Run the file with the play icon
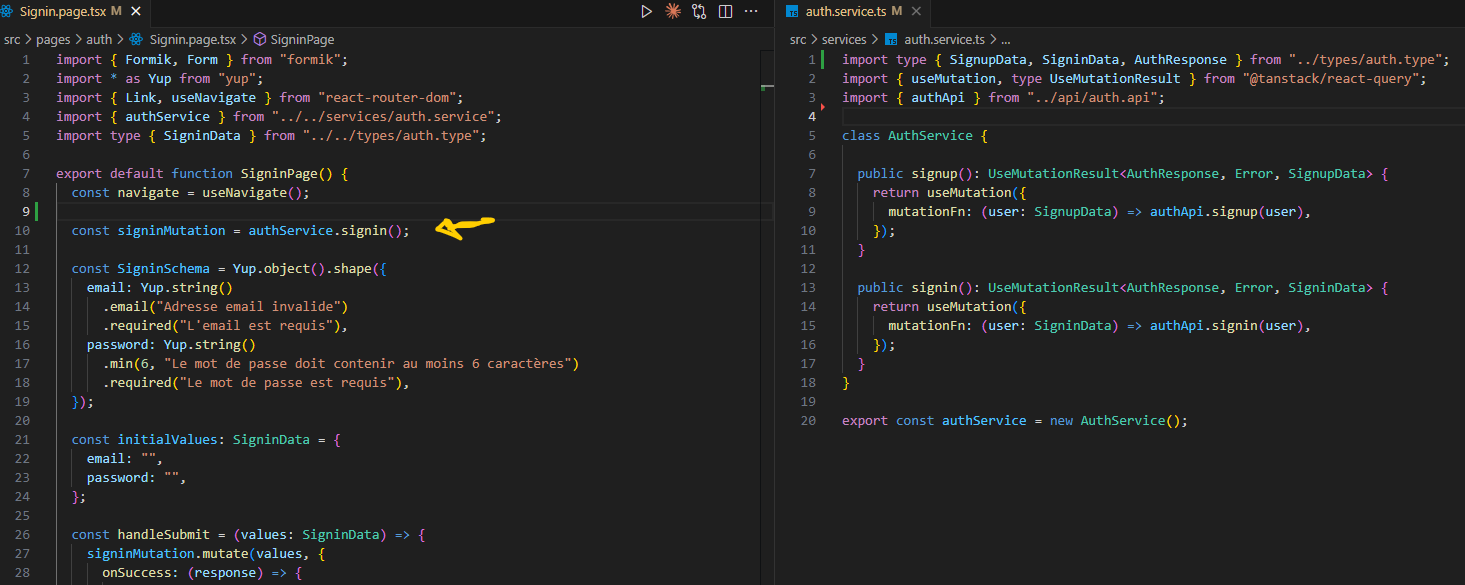This screenshot has width=1465, height=585. pos(646,12)
